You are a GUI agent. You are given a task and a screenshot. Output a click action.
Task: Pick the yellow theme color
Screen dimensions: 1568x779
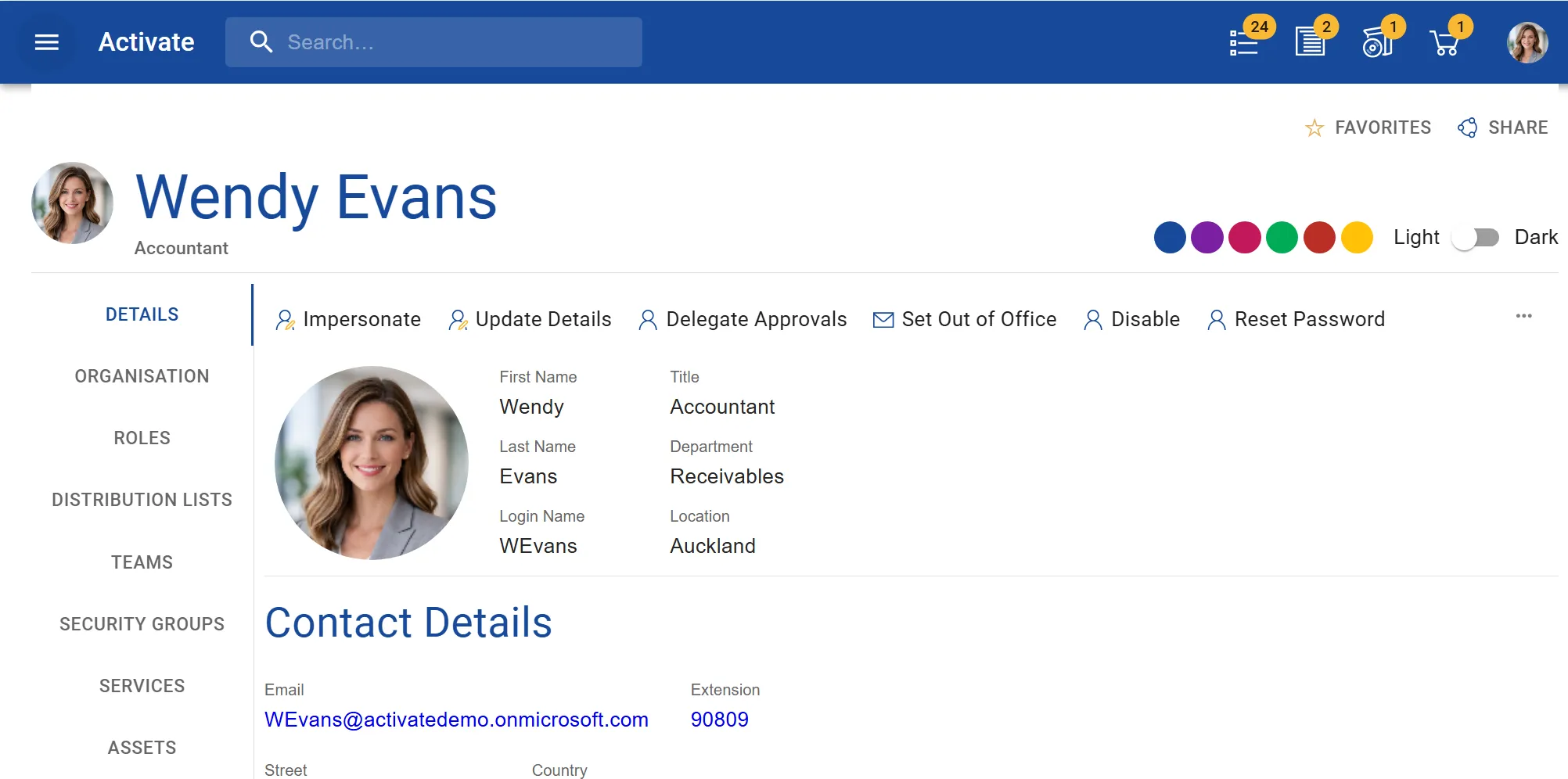tap(1357, 238)
